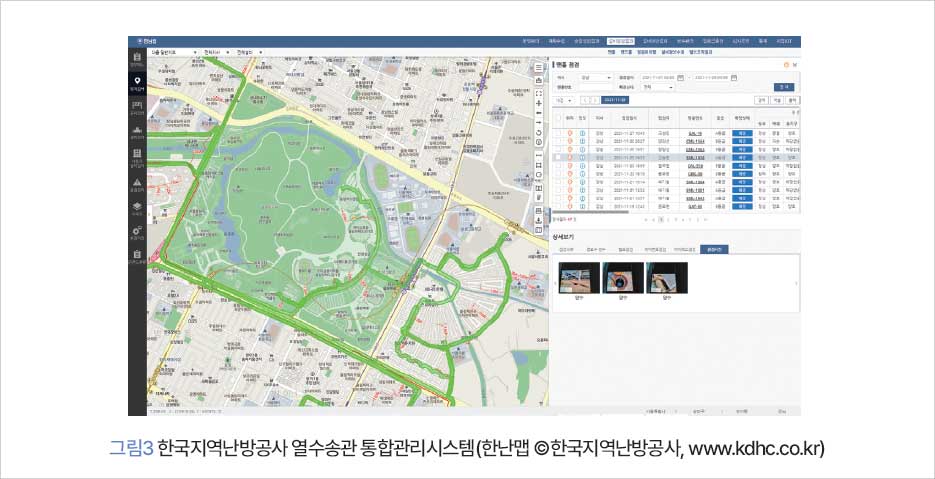Click the fullscreen extent icon in map toolbar

(x=540, y=93)
